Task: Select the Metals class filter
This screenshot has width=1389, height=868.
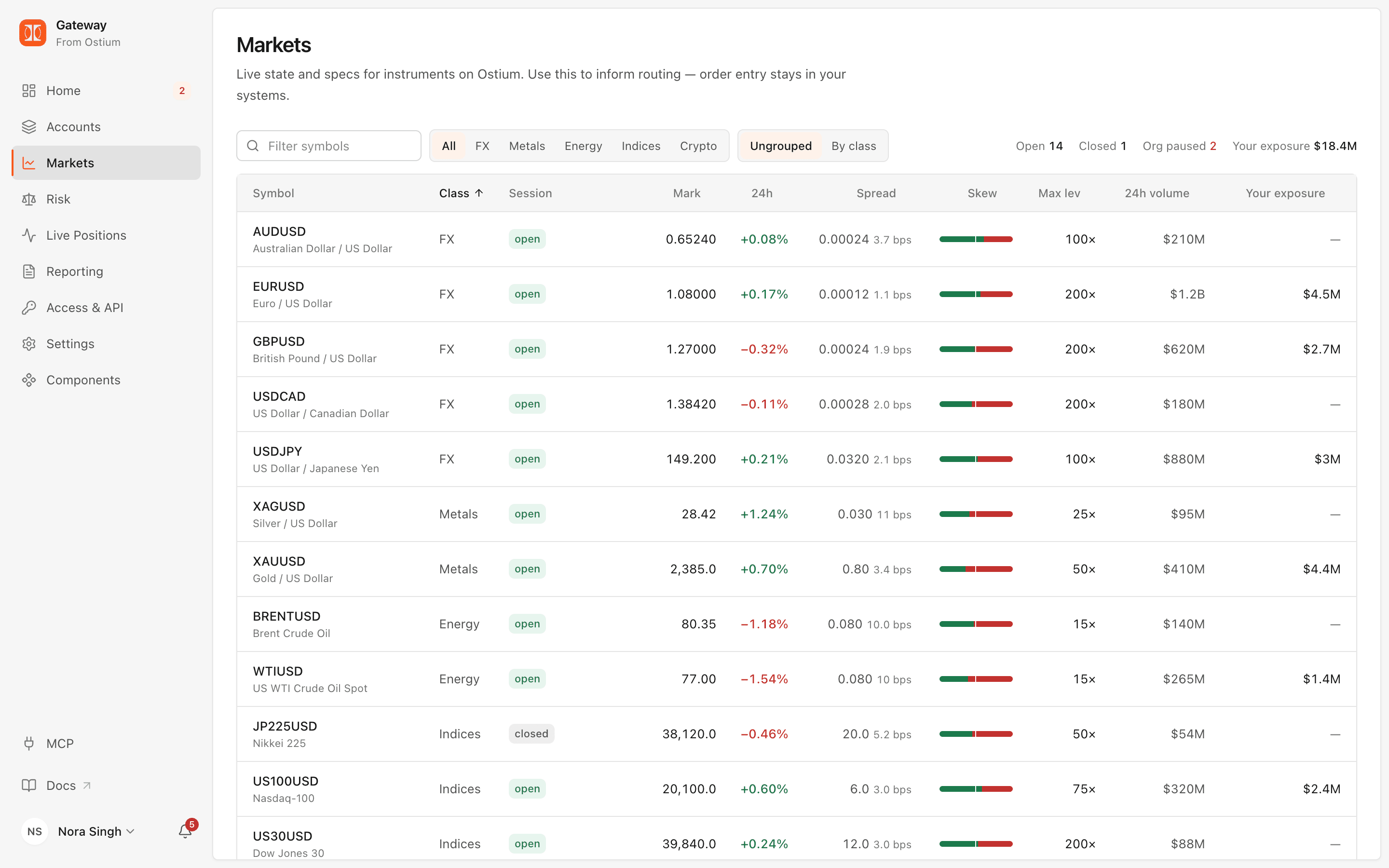Action: 527,146
